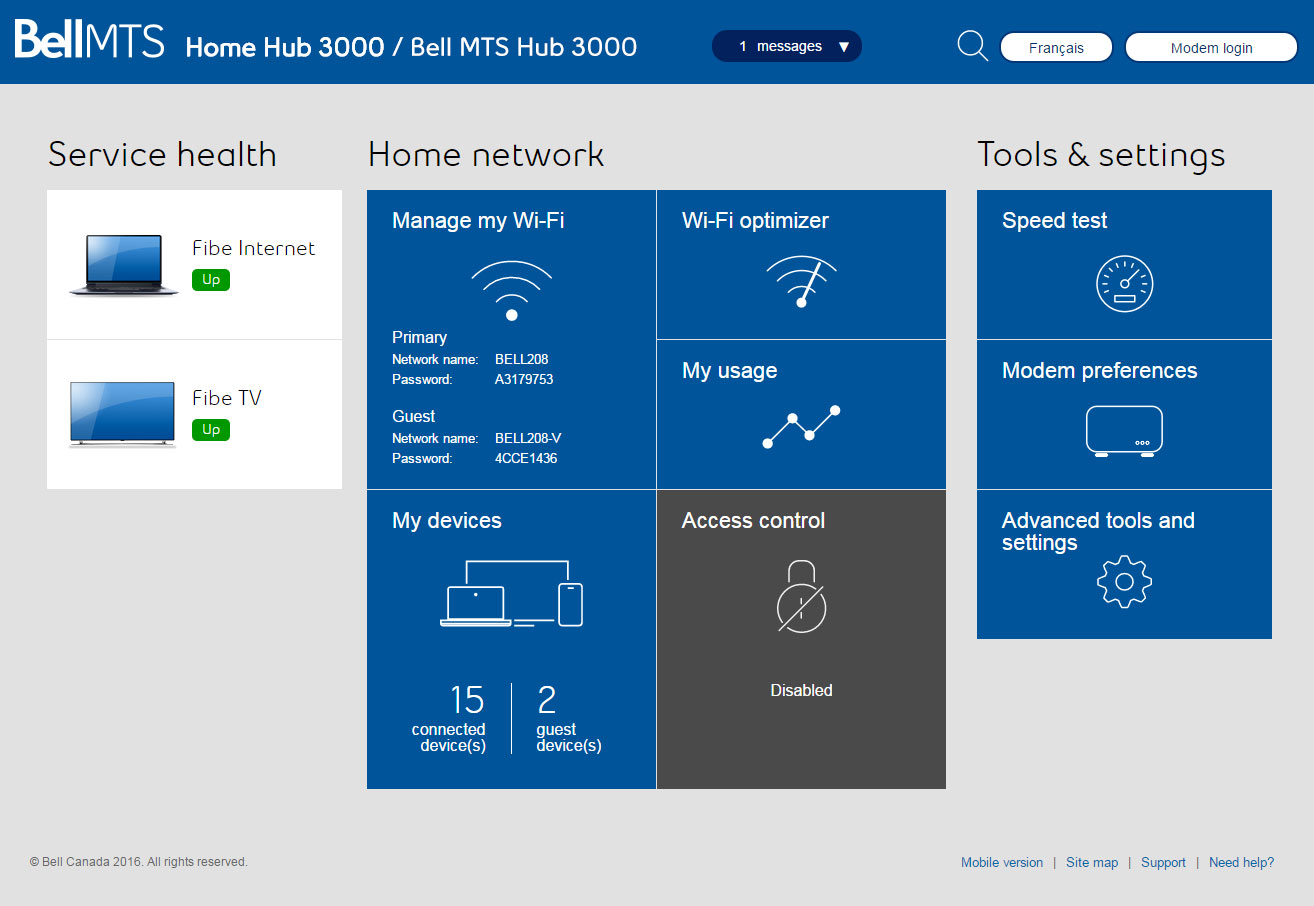The width and height of the screenshot is (1314, 906).
Task: Click the Fibe Internet label
Action: tap(253, 248)
